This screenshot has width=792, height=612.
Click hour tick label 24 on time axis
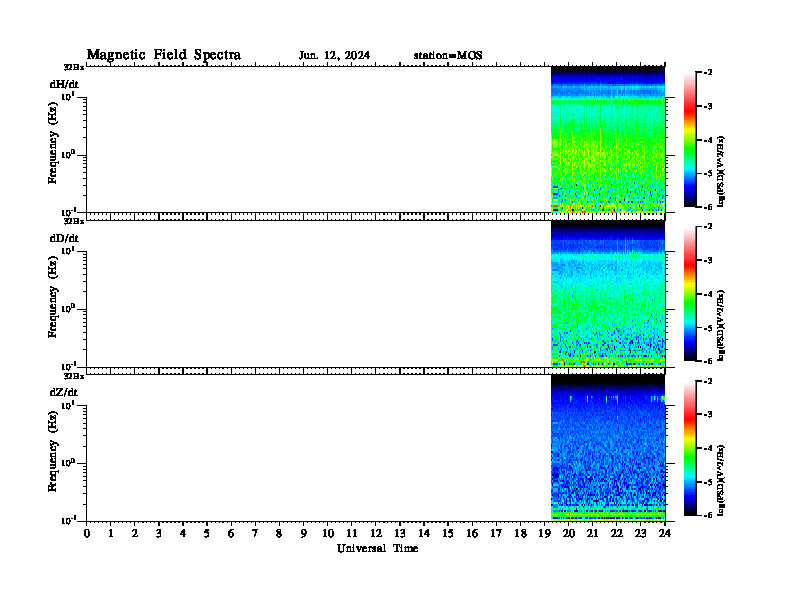pos(665,533)
